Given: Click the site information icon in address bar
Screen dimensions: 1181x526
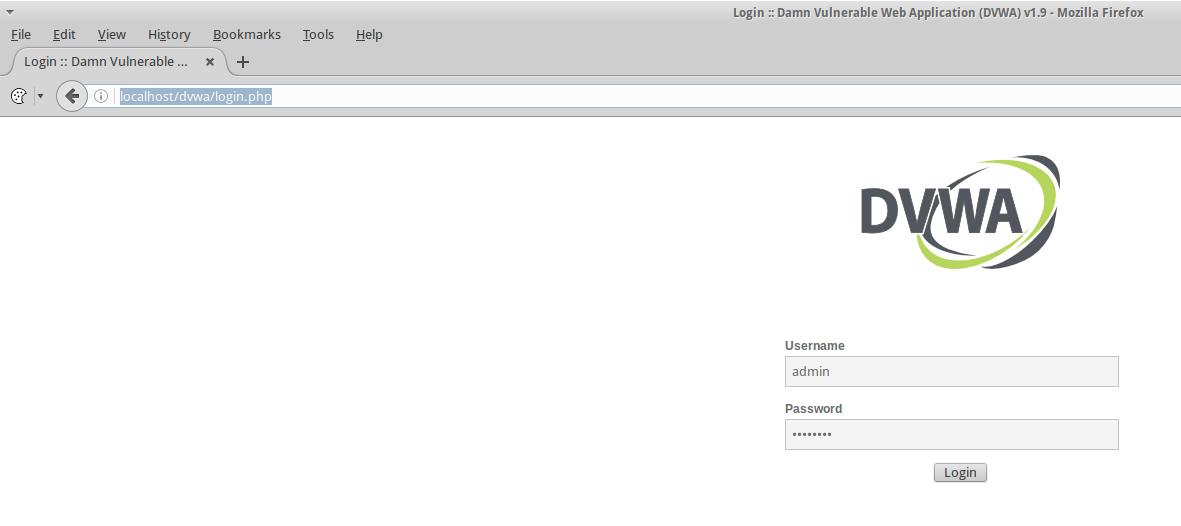Looking at the screenshot, I should tap(101, 96).
